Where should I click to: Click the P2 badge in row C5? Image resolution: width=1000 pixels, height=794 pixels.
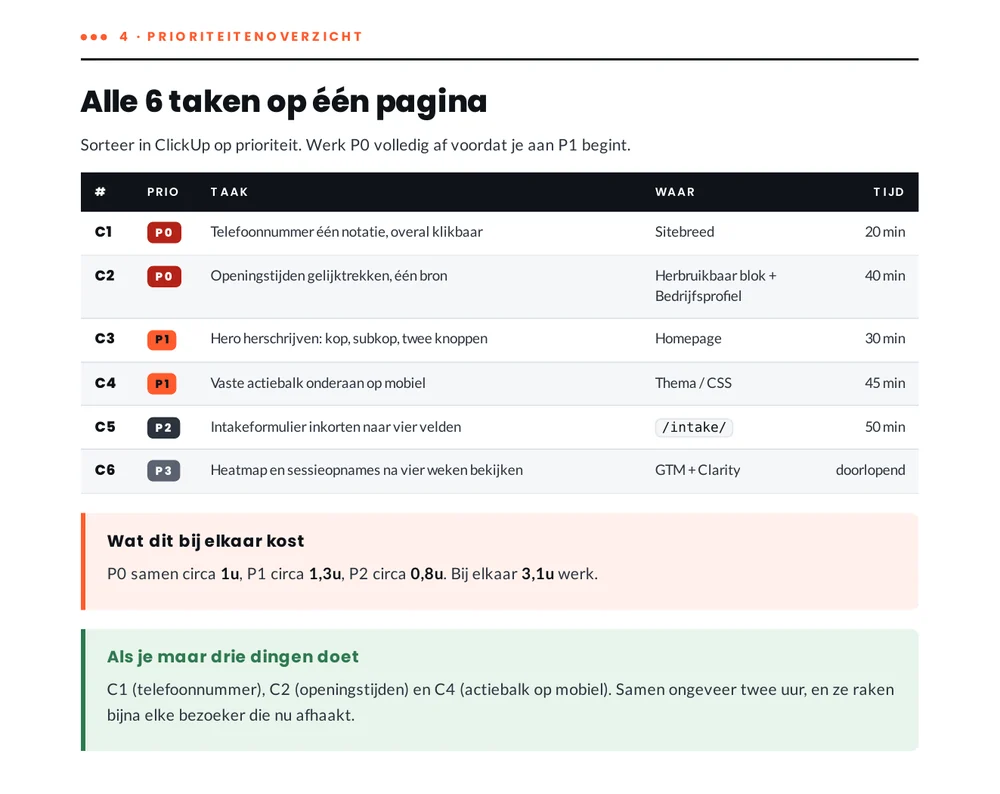(x=163, y=428)
